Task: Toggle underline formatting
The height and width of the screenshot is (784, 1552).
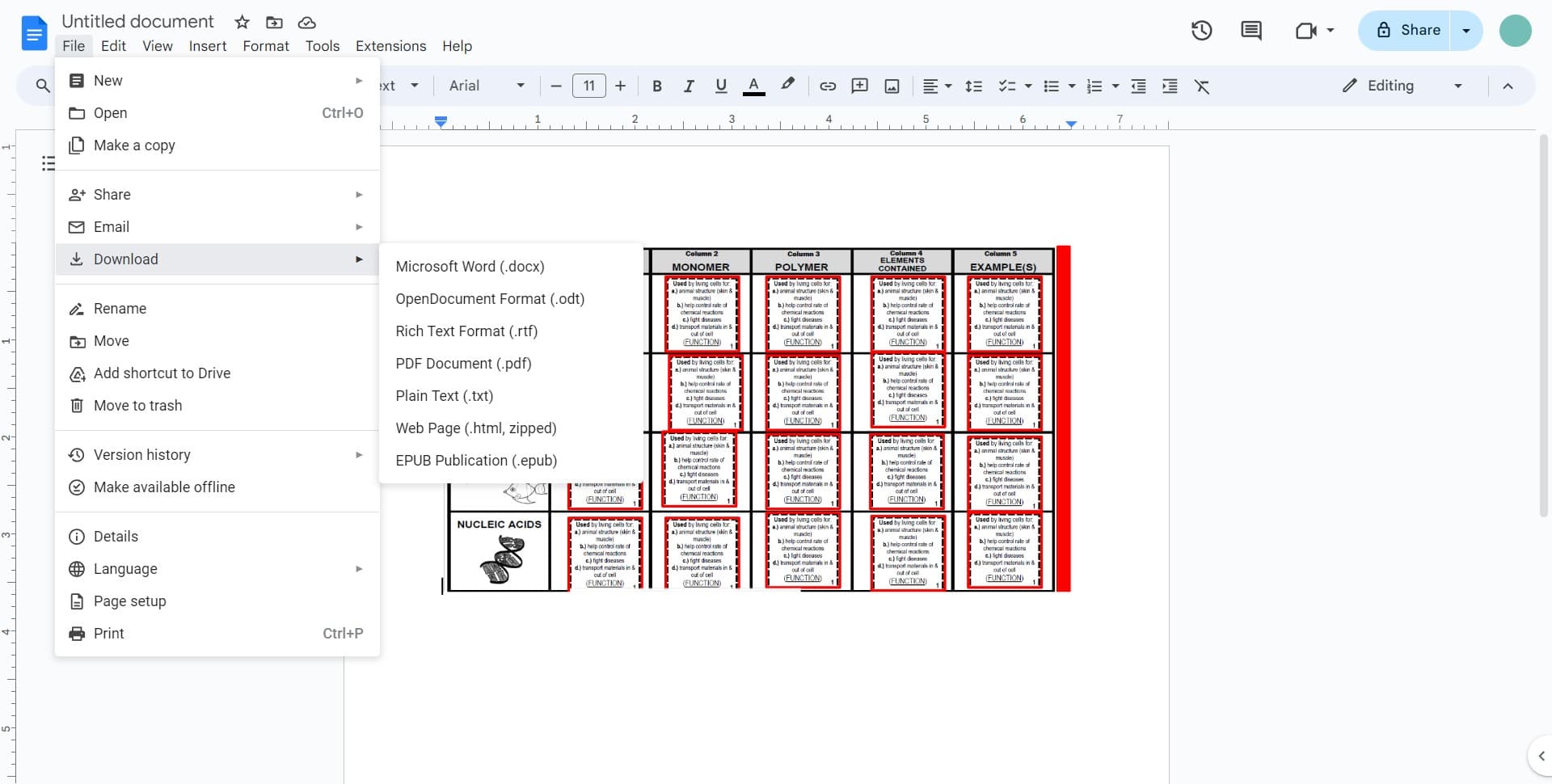Action: [x=721, y=86]
